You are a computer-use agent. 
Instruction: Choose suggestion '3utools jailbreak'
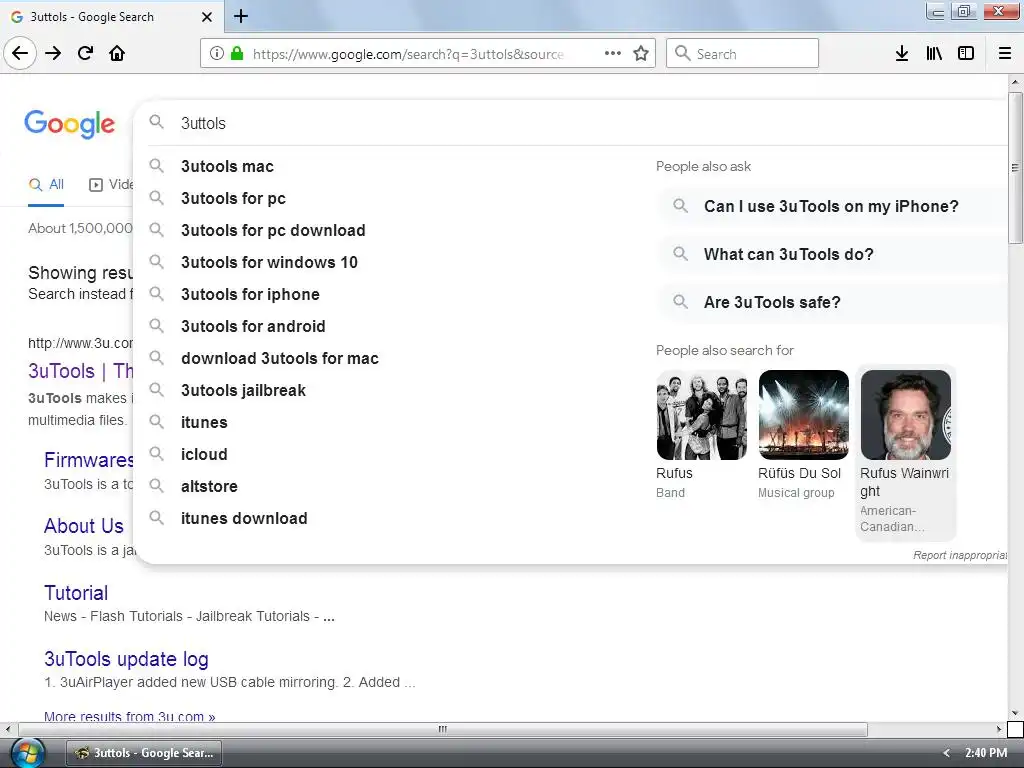click(x=243, y=391)
